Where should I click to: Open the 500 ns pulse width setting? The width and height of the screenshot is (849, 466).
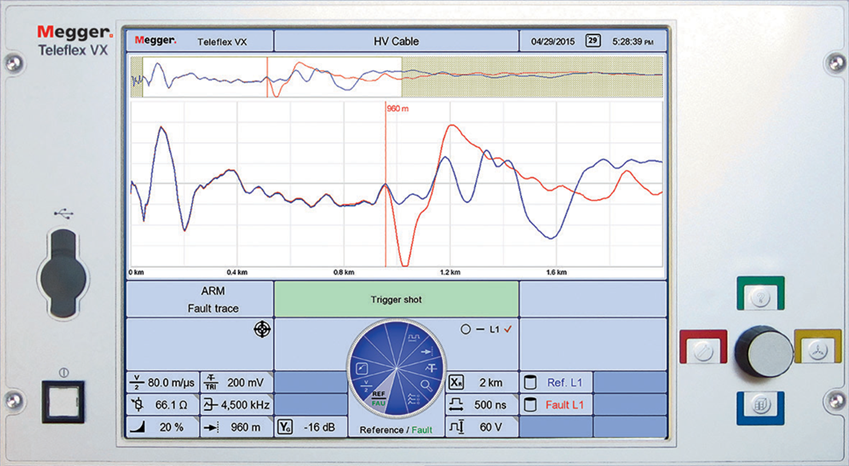click(482, 405)
